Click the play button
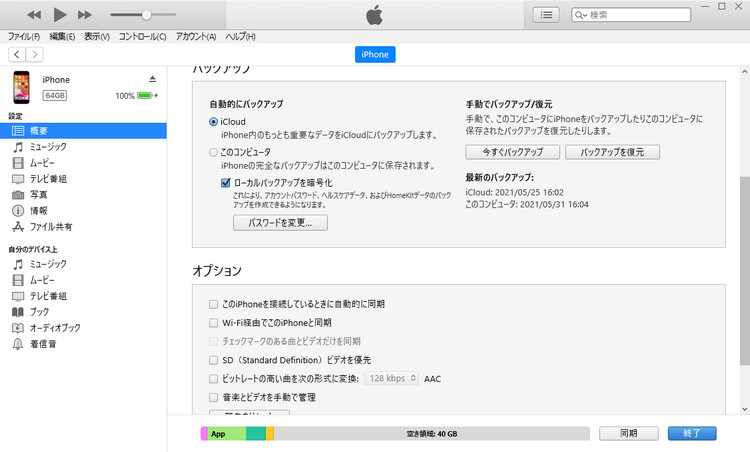Viewport: 750px width, 452px height. 60,15
